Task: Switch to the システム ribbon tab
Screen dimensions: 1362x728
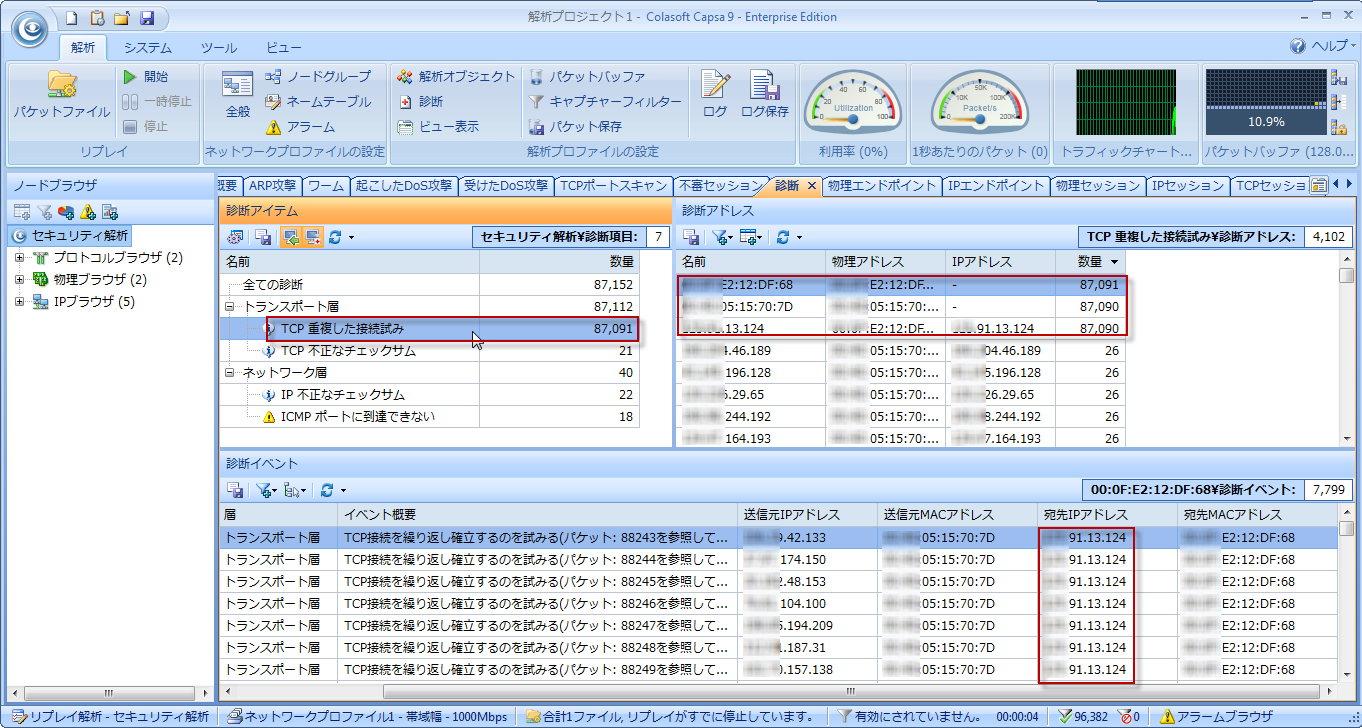Action: 147,47
